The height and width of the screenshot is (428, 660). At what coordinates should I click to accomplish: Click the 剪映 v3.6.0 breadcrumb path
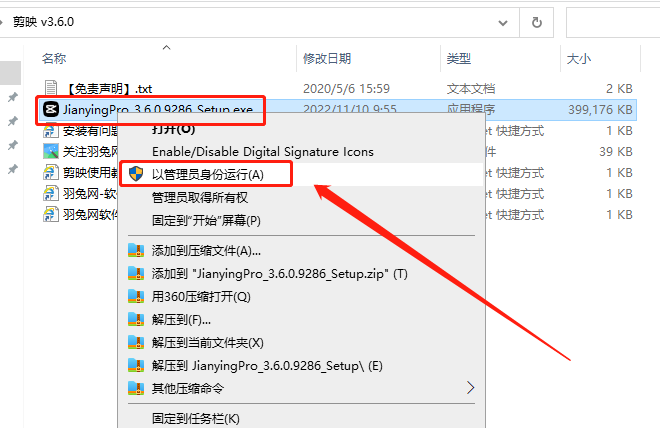click(x=43, y=22)
